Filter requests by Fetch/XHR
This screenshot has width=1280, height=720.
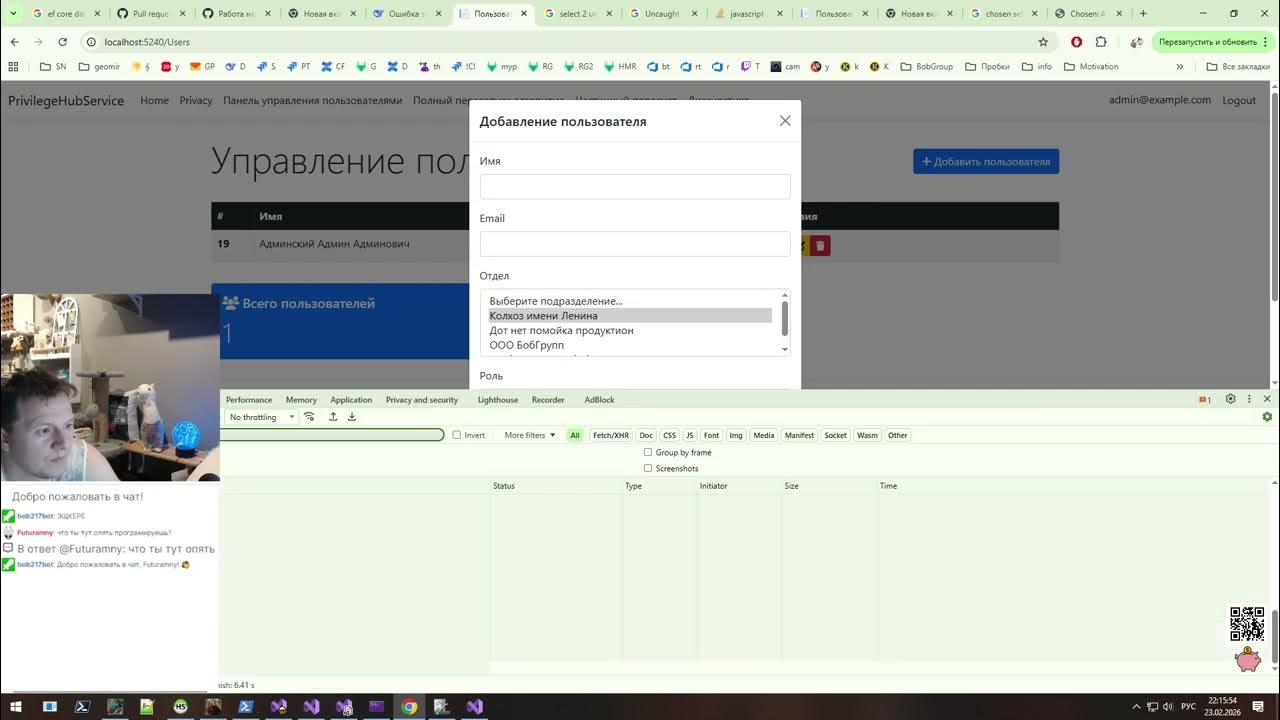point(611,435)
